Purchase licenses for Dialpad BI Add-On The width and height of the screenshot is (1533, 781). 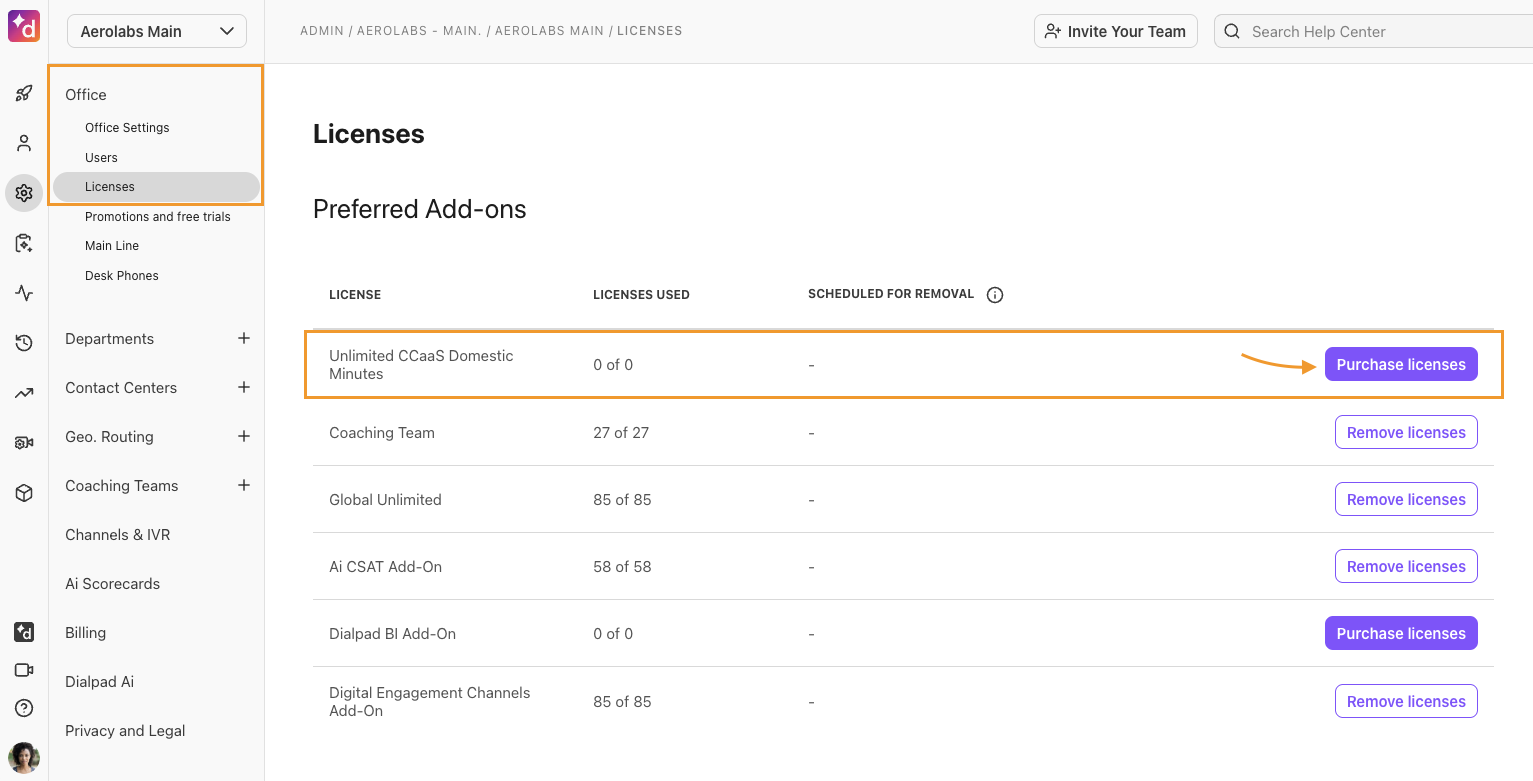pos(1401,634)
